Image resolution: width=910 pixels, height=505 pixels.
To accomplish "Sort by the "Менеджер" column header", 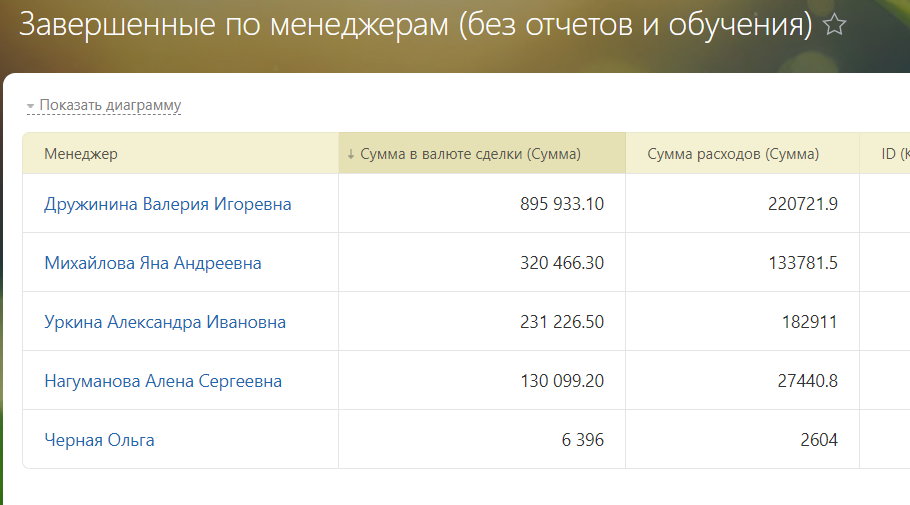I will point(81,154).
